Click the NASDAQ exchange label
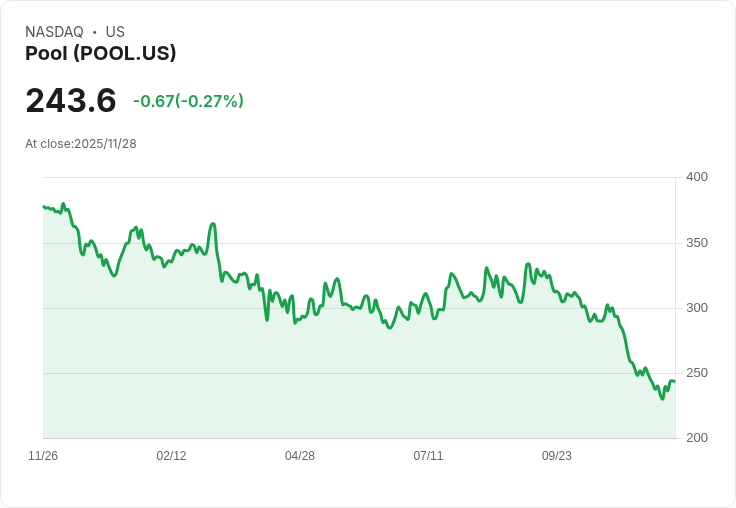Image resolution: width=736 pixels, height=508 pixels. coord(54,32)
